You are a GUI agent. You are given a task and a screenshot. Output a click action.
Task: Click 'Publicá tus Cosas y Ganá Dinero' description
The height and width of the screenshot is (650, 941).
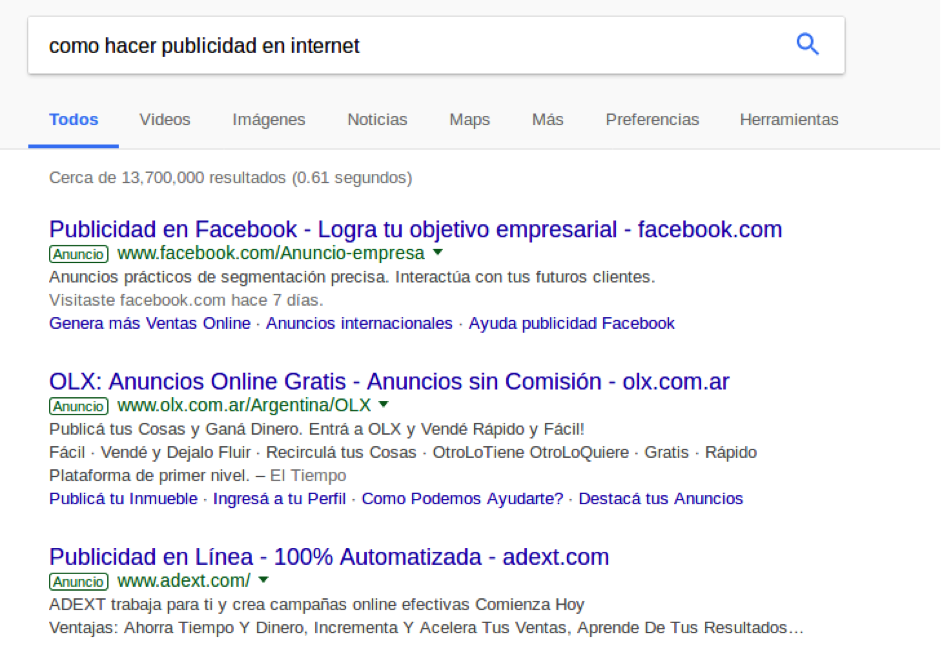tap(317, 429)
